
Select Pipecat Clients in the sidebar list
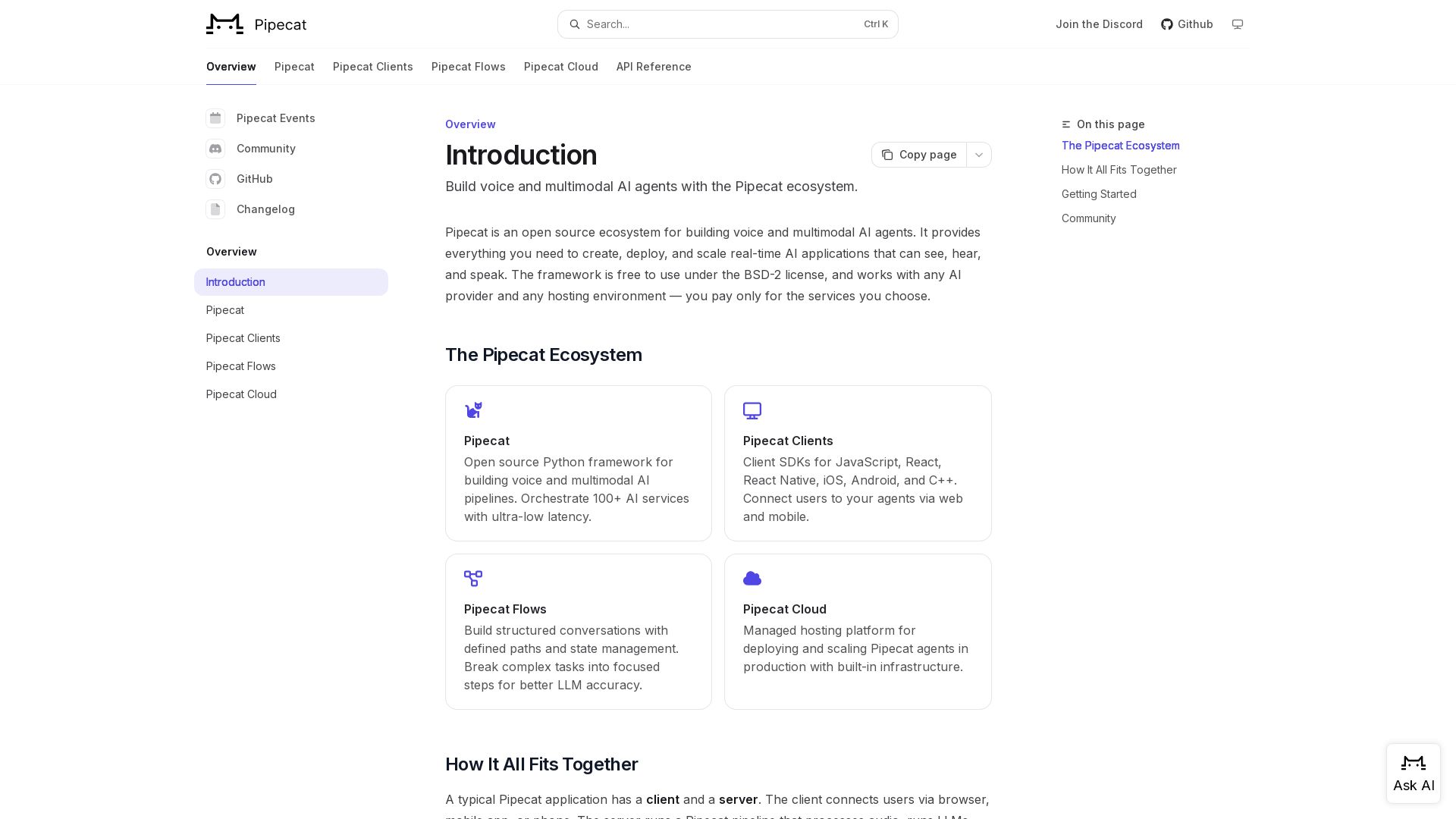(x=291, y=338)
